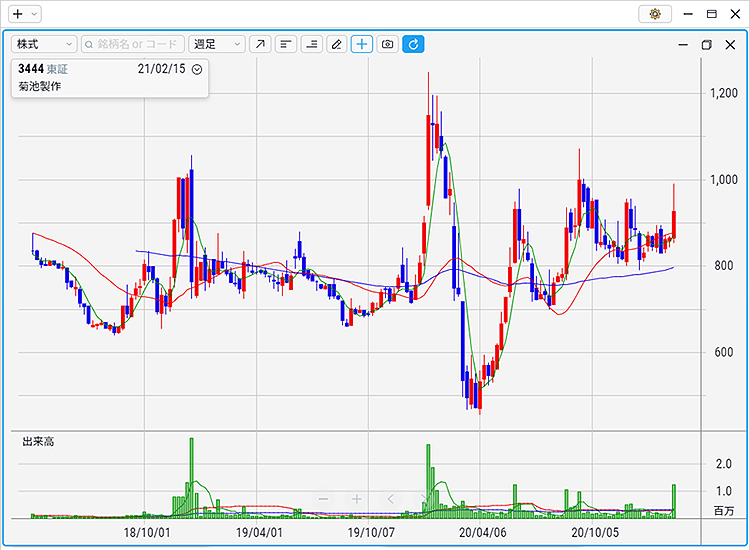The image size is (750, 550).
Task: Restore the inner chart panel window
Action: click(x=706, y=44)
